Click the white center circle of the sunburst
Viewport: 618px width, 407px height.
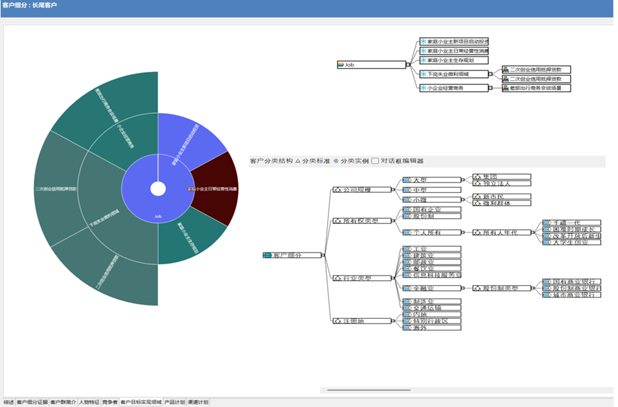tap(157, 188)
